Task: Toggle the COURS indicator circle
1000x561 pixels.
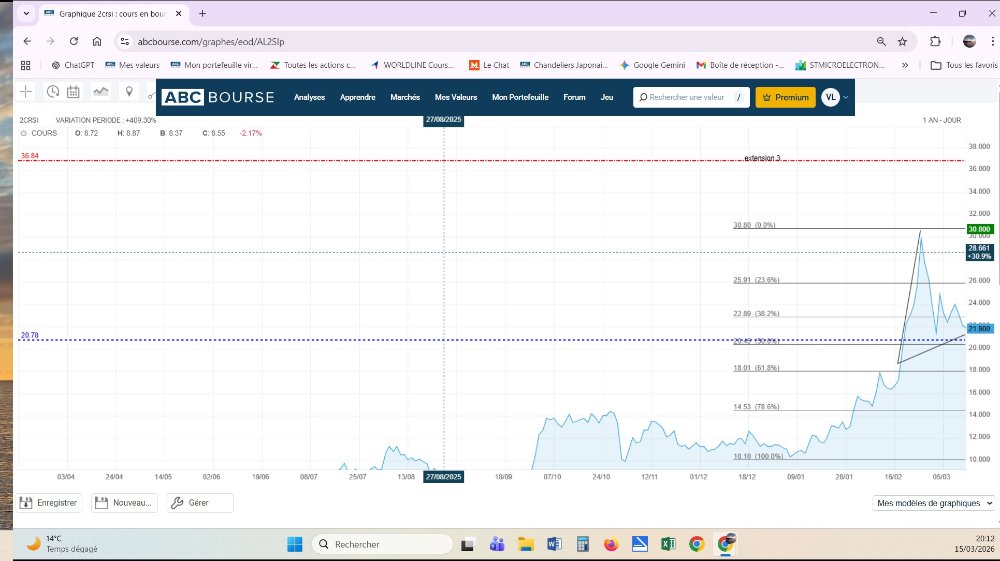Action: pos(23,133)
